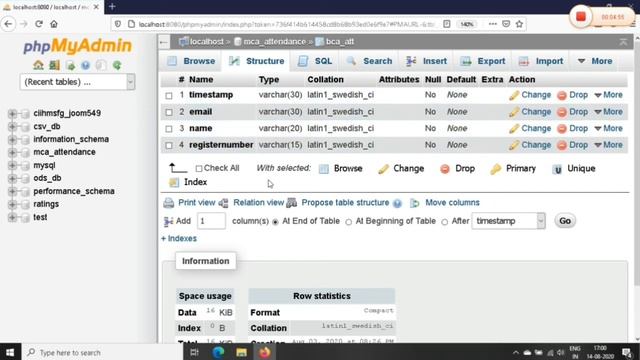
Task: Open phpMyAdmin home icon in sidebar
Action: (x=38, y=65)
